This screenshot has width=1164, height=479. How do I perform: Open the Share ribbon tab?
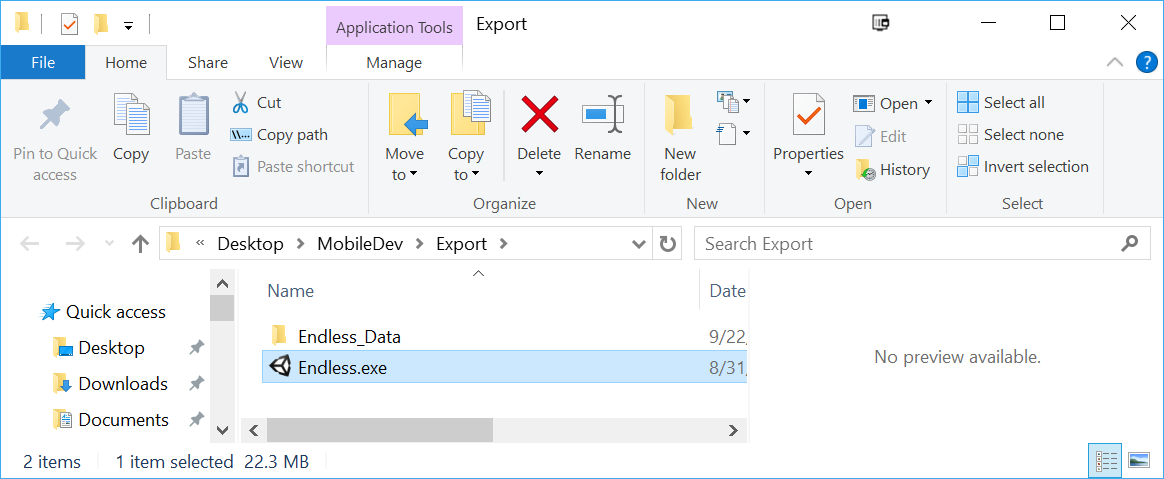(208, 63)
